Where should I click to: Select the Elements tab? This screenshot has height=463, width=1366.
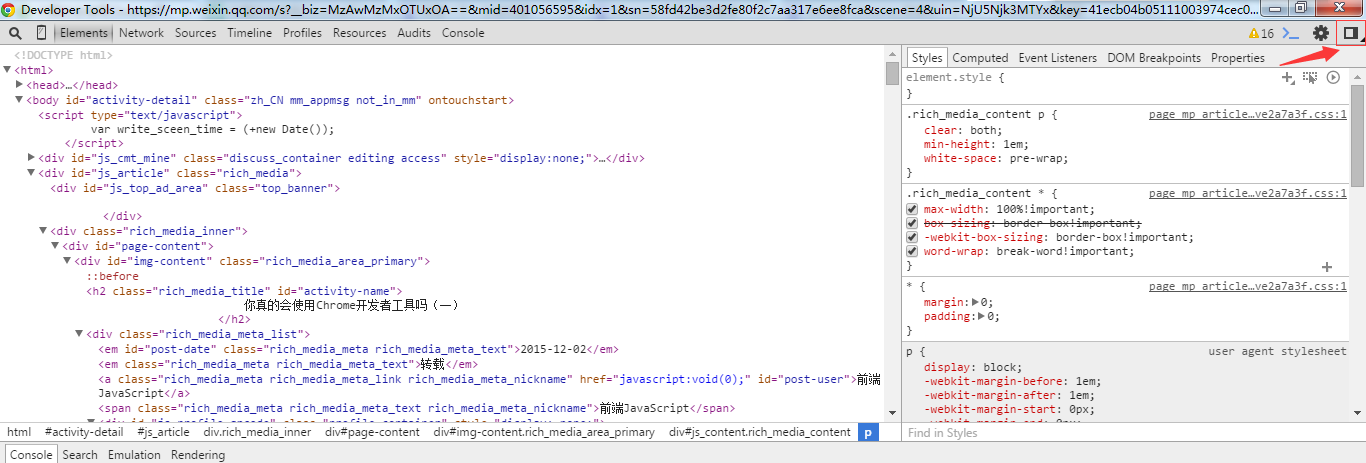83,33
